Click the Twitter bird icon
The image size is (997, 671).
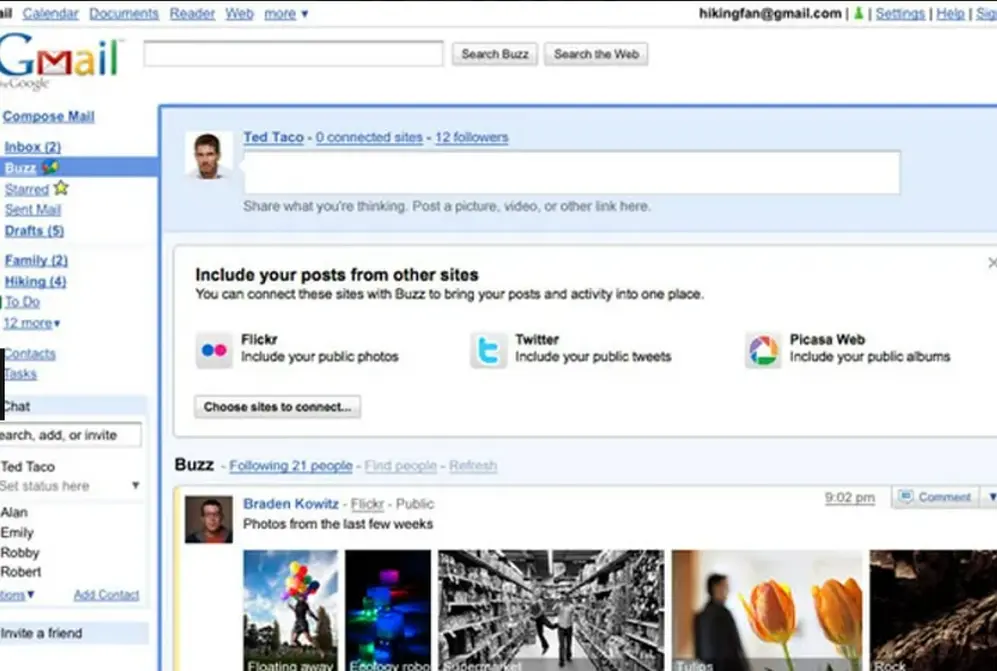[488, 350]
